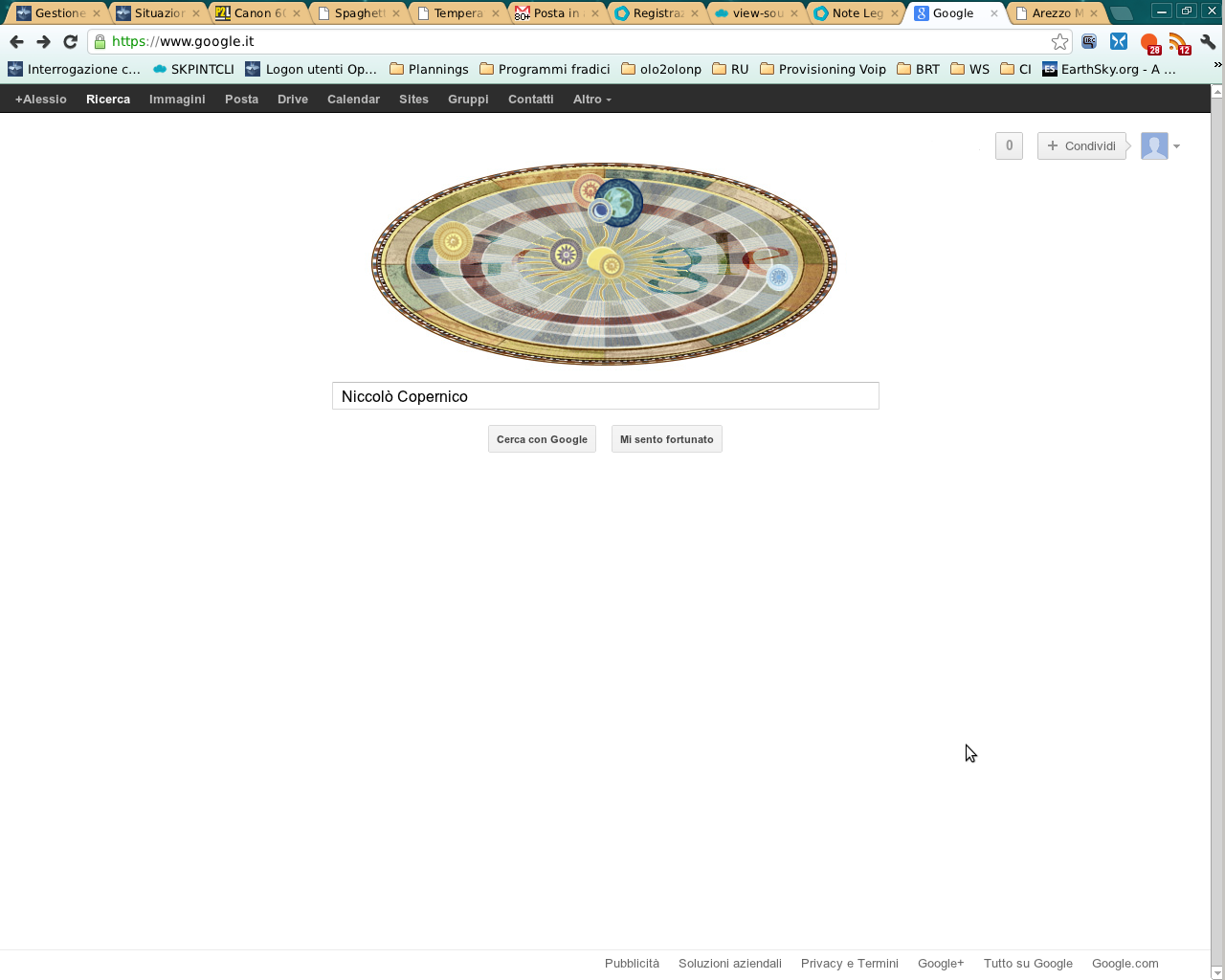Reload the current page
The width and height of the screenshot is (1225, 980).
[x=70, y=41]
